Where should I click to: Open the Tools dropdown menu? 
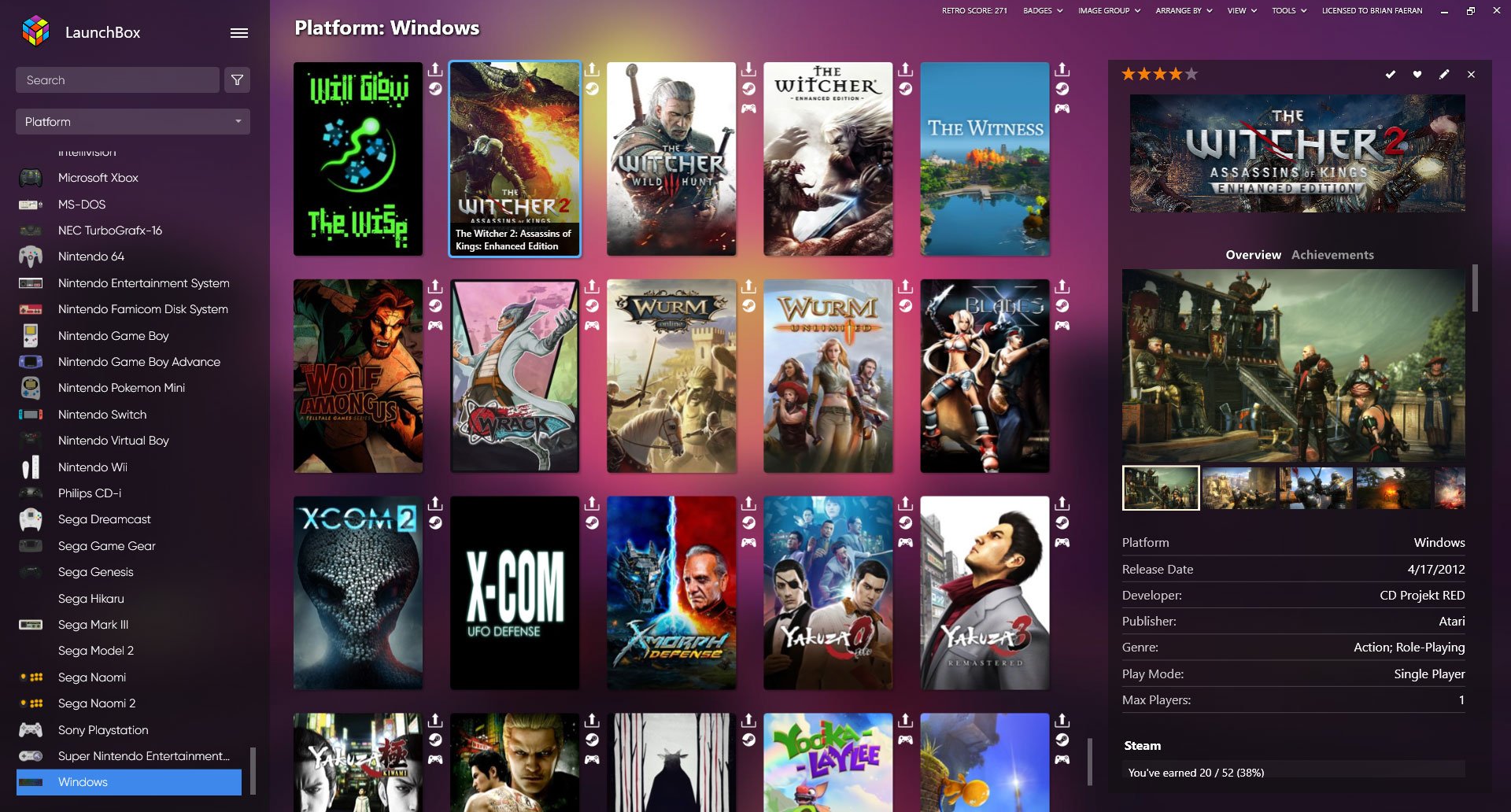coord(1289,11)
